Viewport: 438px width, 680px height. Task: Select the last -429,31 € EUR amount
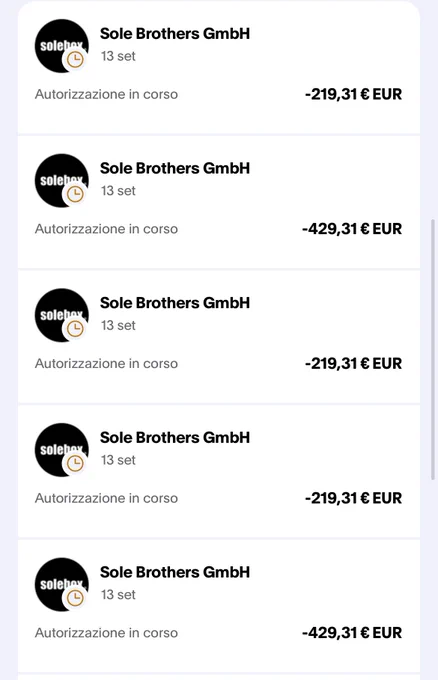pos(352,633)
